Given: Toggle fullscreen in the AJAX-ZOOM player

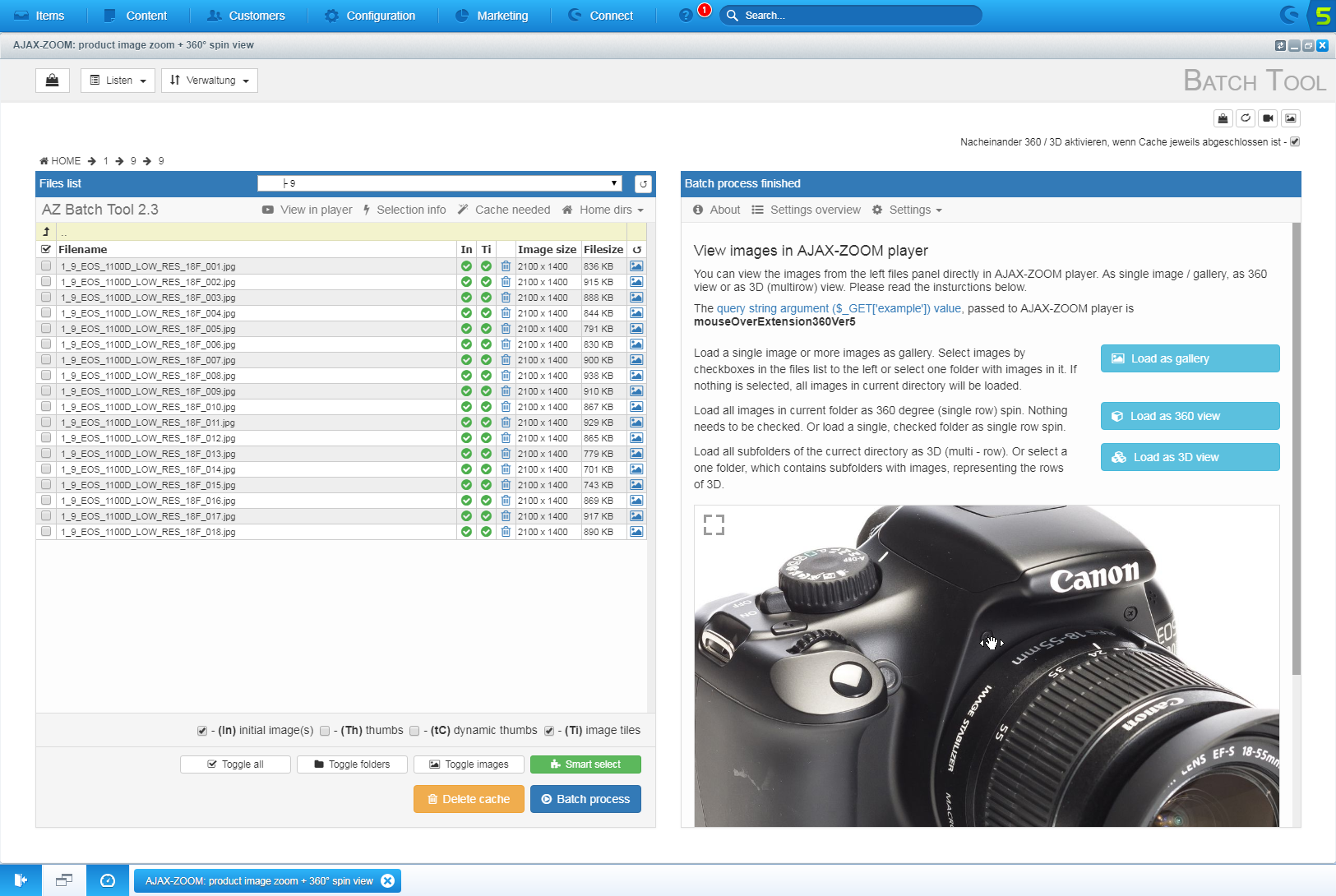Looking at the screenshot, I should [714, 524].
